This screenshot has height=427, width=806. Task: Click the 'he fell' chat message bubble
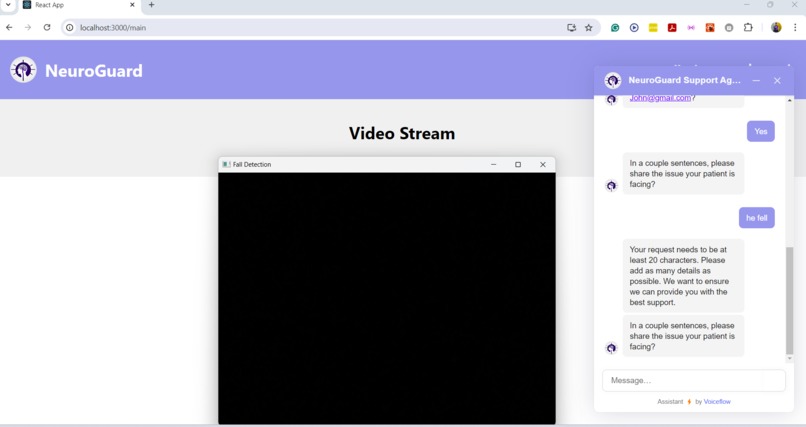click(757, 218)
